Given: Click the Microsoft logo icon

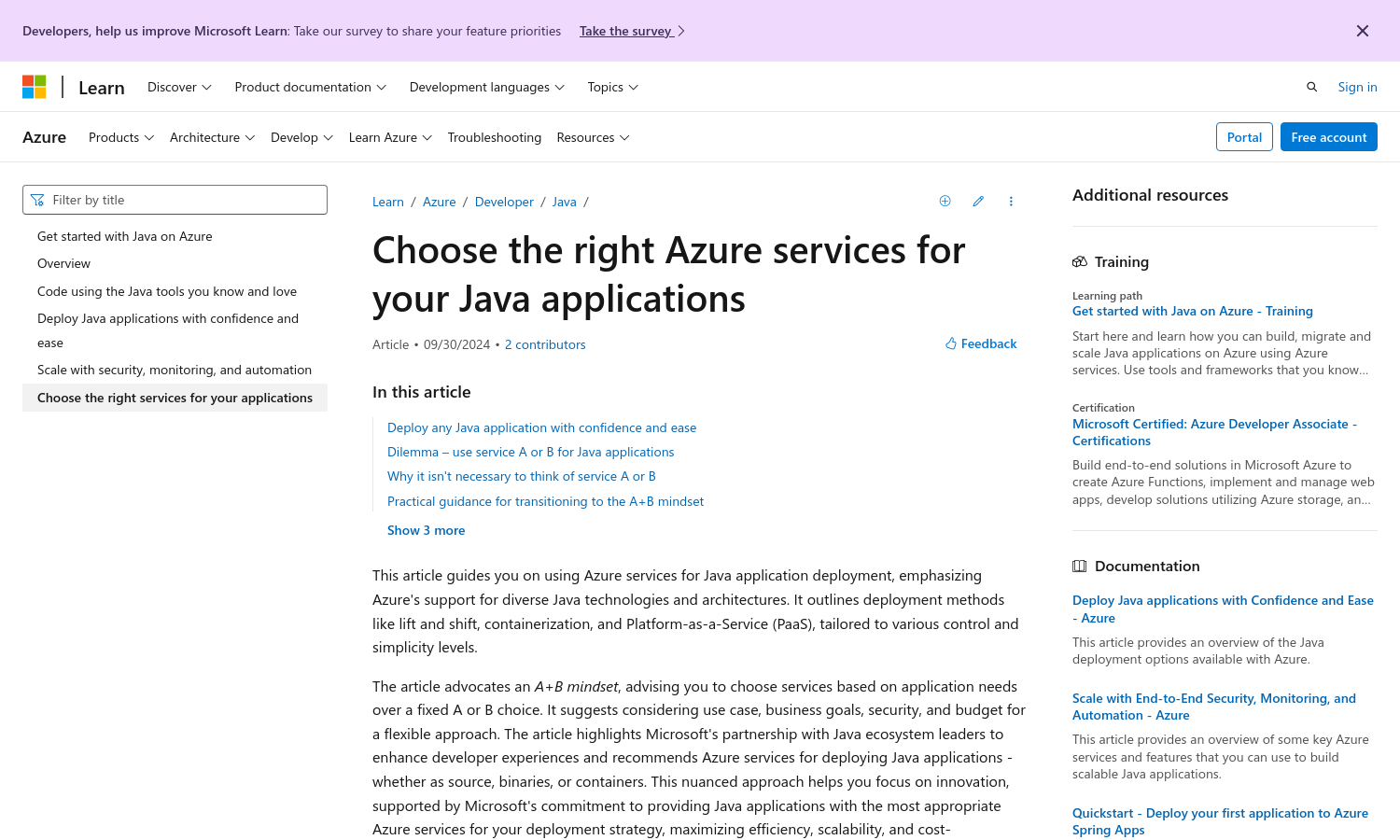Looking at the screenshot, I should [x=35, y=87].
